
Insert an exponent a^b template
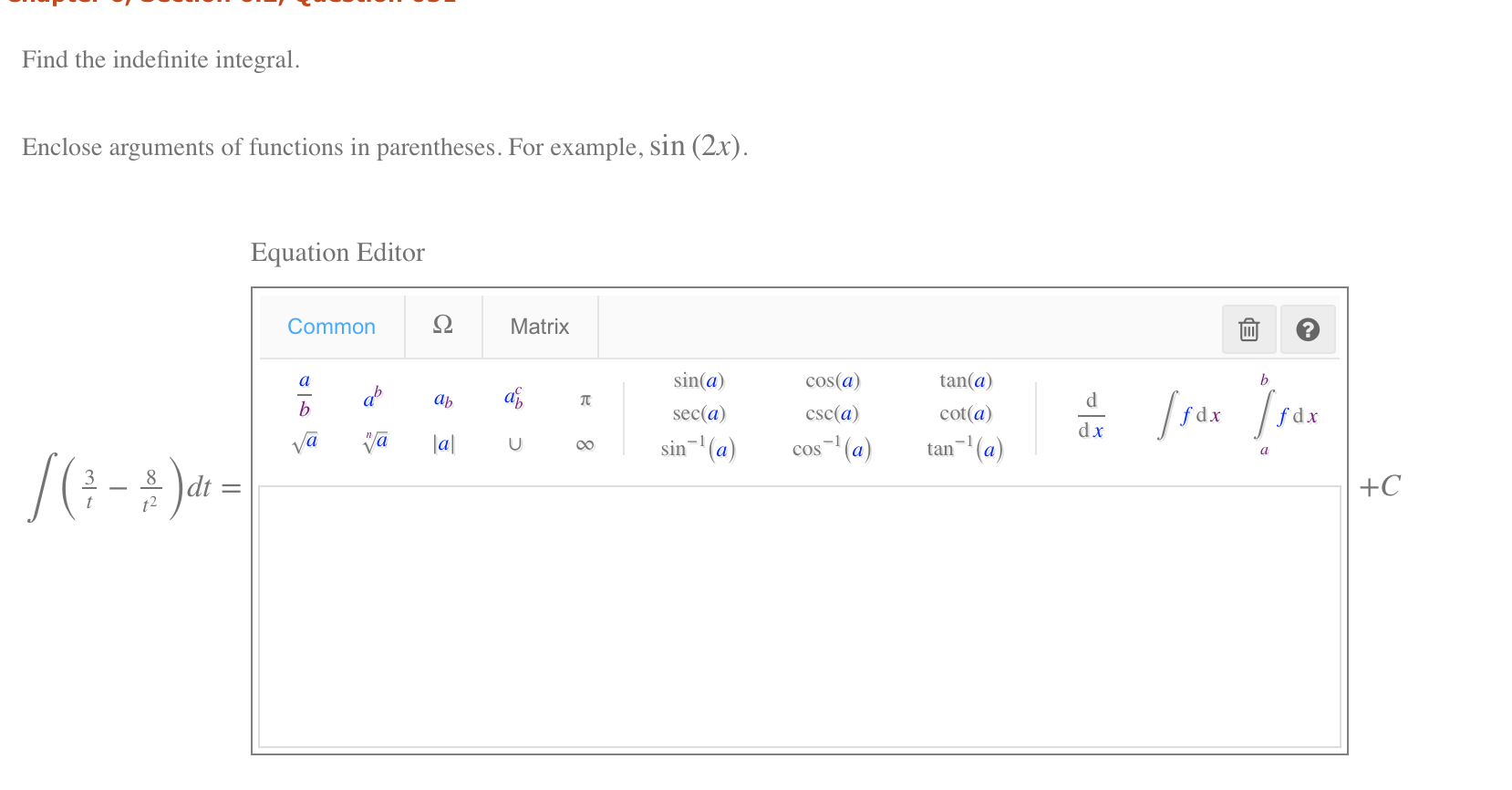(373, 396)
